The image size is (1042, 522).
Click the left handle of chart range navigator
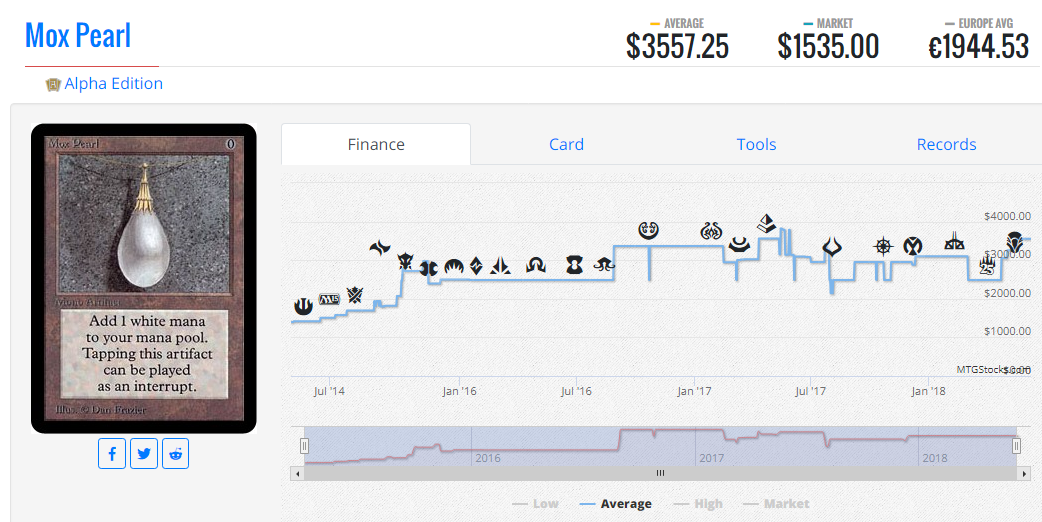coord(304,446)
